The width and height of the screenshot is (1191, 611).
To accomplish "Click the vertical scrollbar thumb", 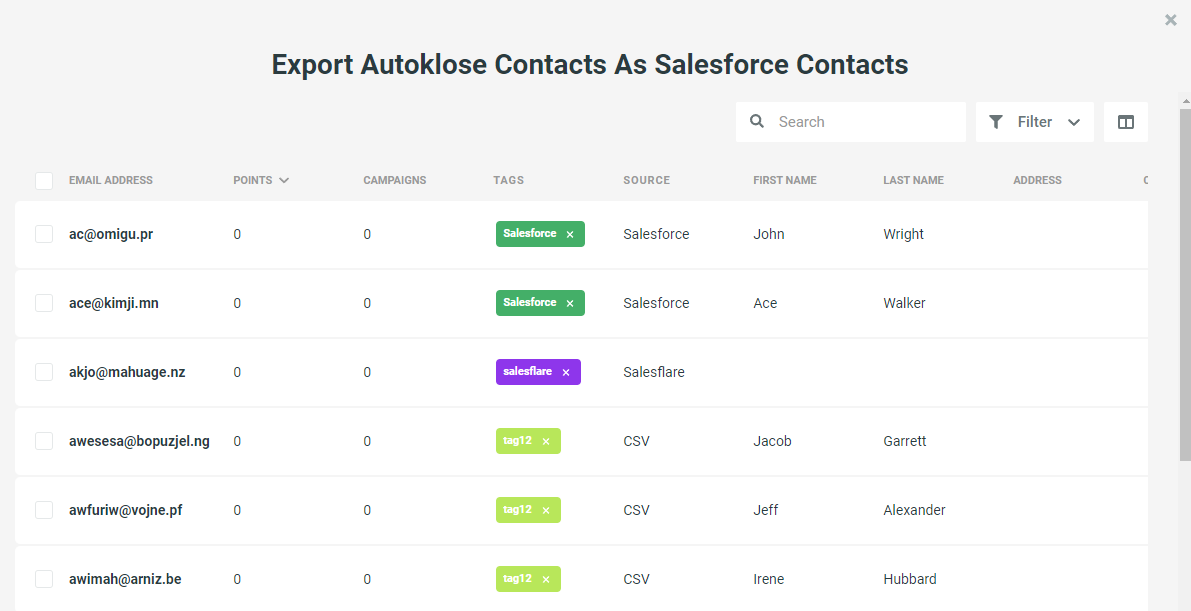I will (1185, 284).
